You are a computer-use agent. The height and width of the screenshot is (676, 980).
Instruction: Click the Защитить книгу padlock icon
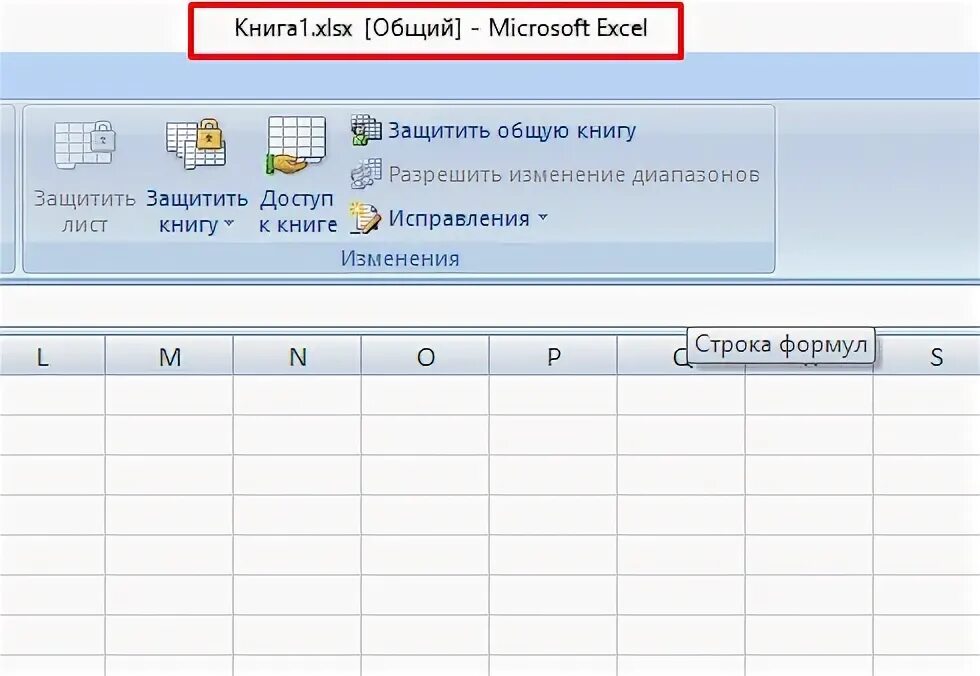pos(196,144)
